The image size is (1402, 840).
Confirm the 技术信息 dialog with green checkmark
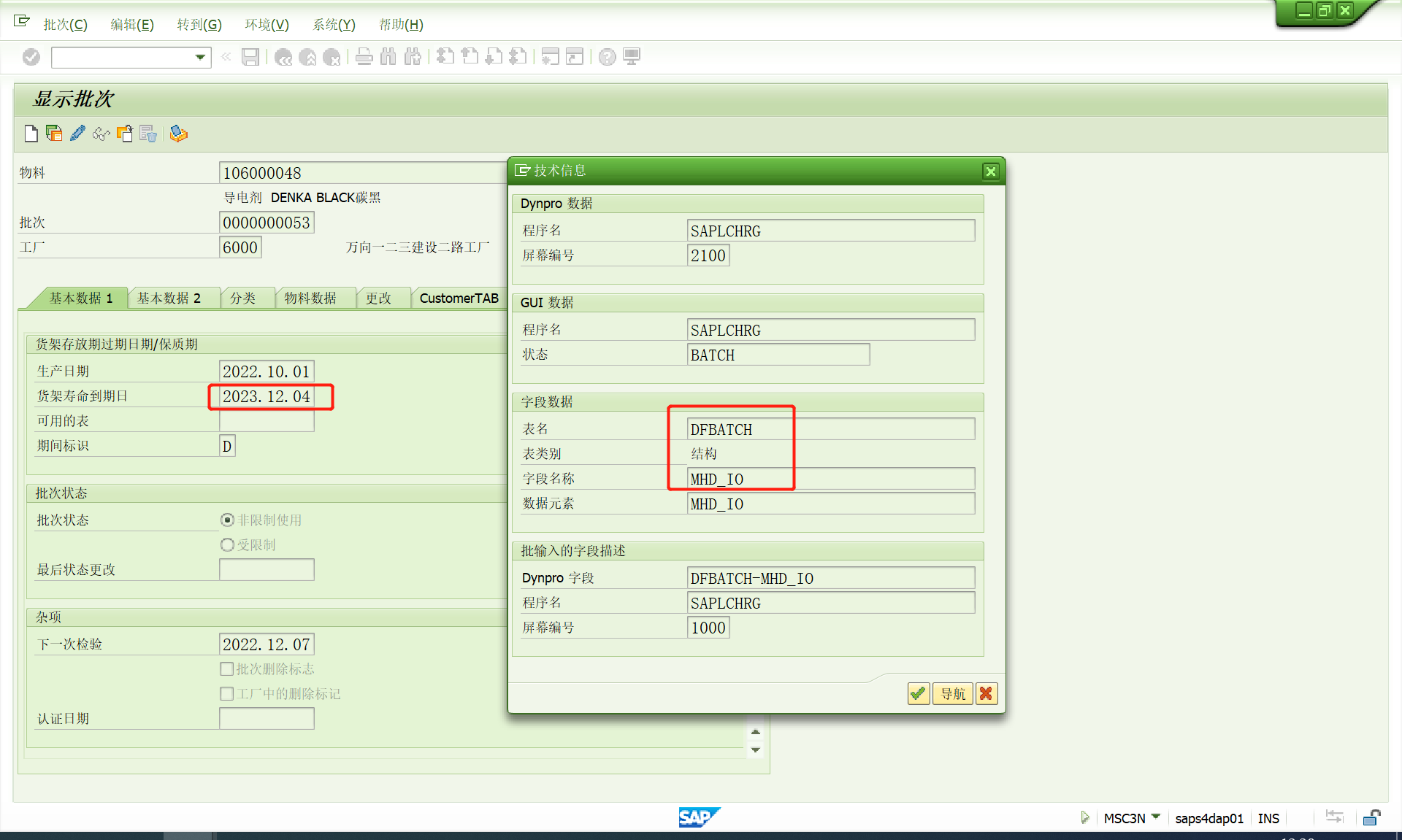[919, 693]
